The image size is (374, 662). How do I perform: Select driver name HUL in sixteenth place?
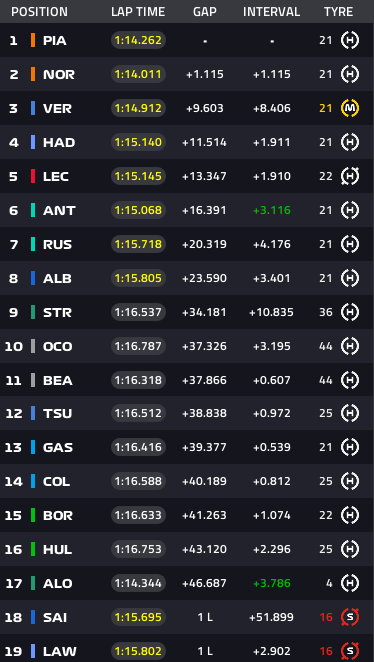pos(57,550)
